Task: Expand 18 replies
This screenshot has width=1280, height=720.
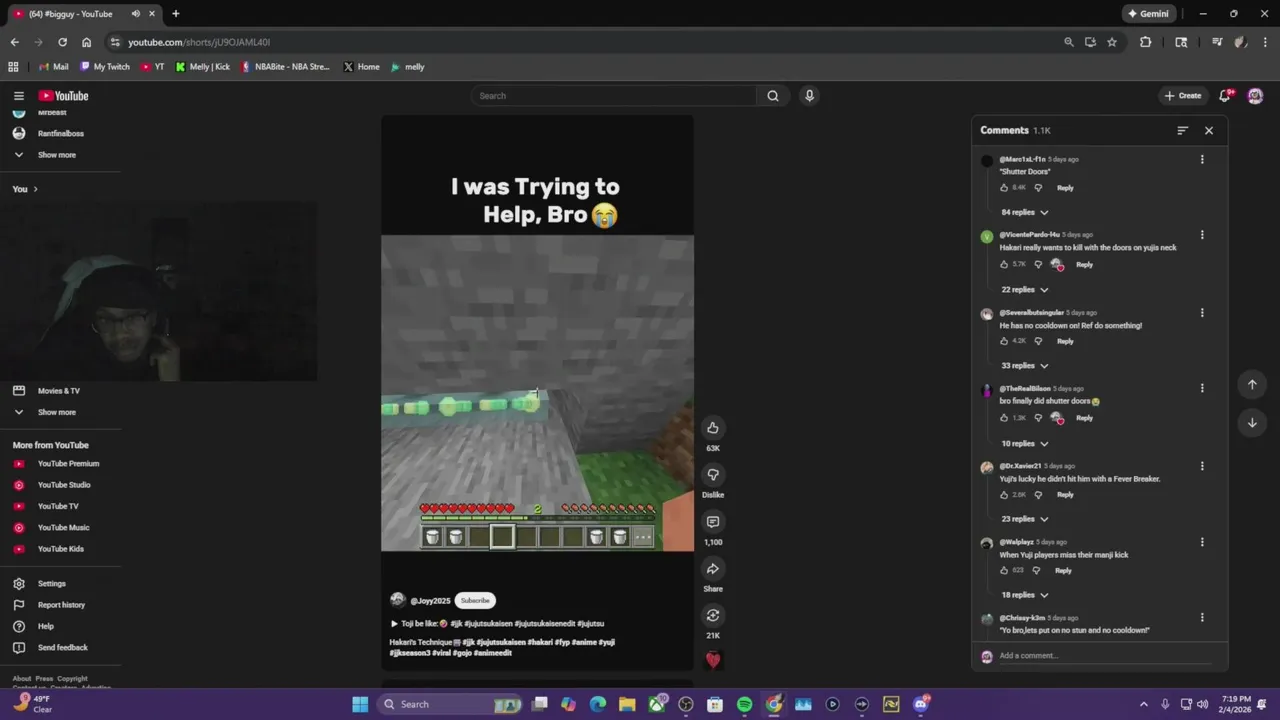Action: [x=1025, y=595]
